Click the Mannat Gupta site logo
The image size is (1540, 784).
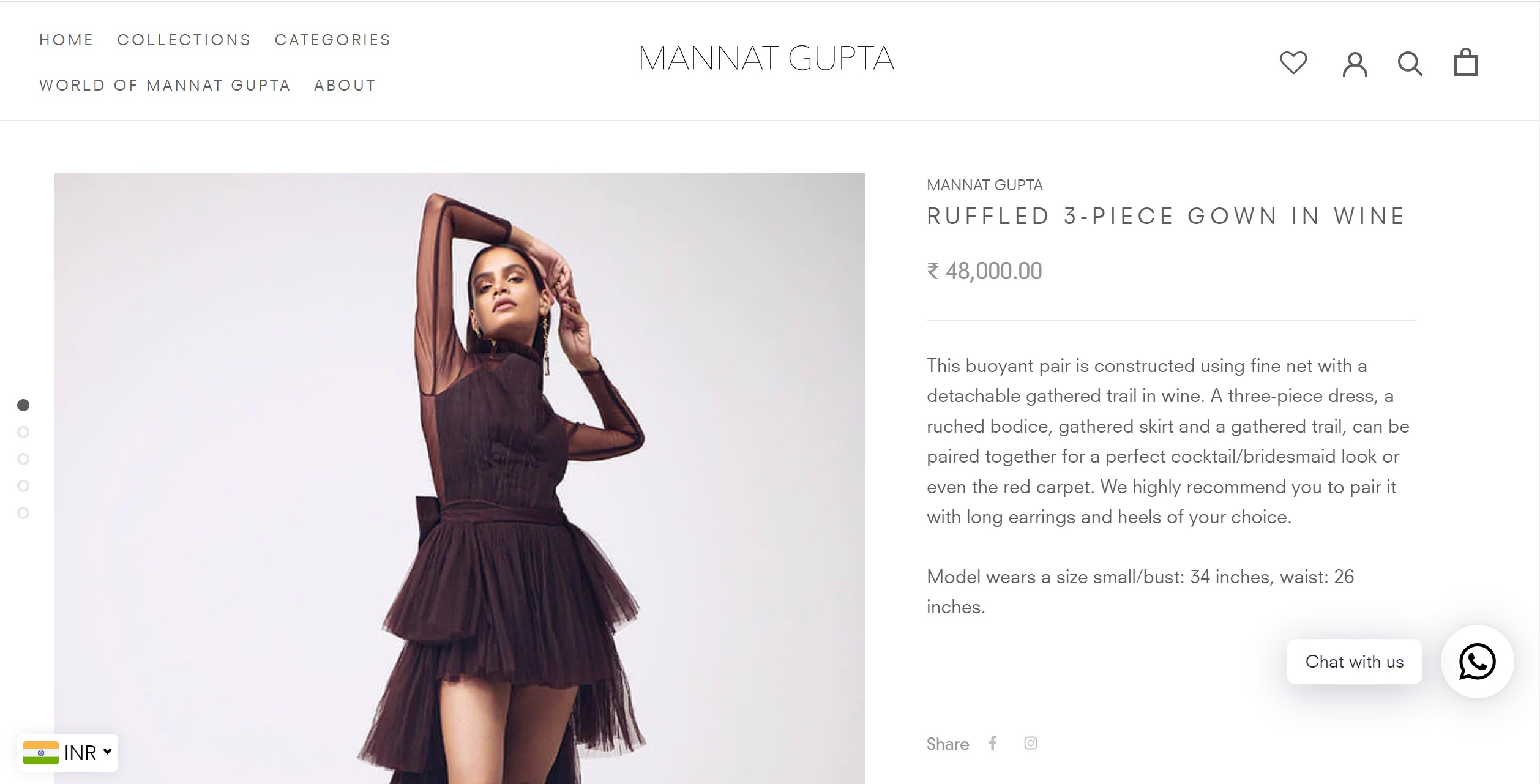pyautogui.click(x=767, y=59)
